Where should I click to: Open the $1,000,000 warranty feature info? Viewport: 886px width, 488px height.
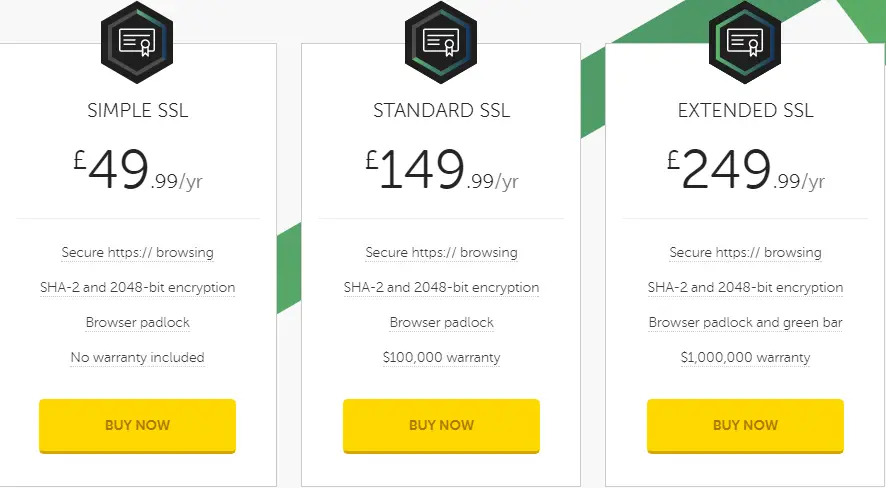745,358
